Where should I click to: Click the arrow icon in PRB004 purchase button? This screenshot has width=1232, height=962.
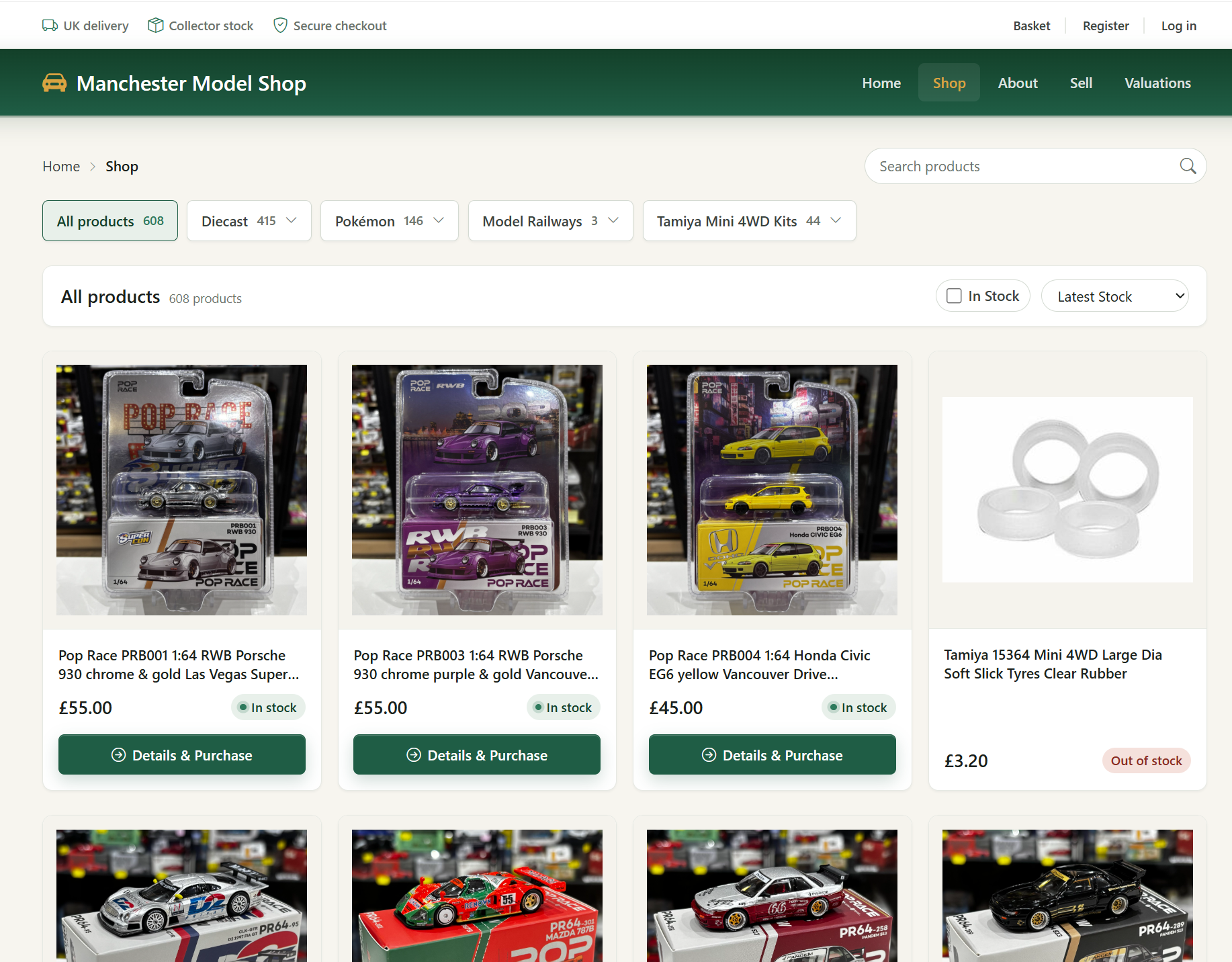[x=709, y=755]
